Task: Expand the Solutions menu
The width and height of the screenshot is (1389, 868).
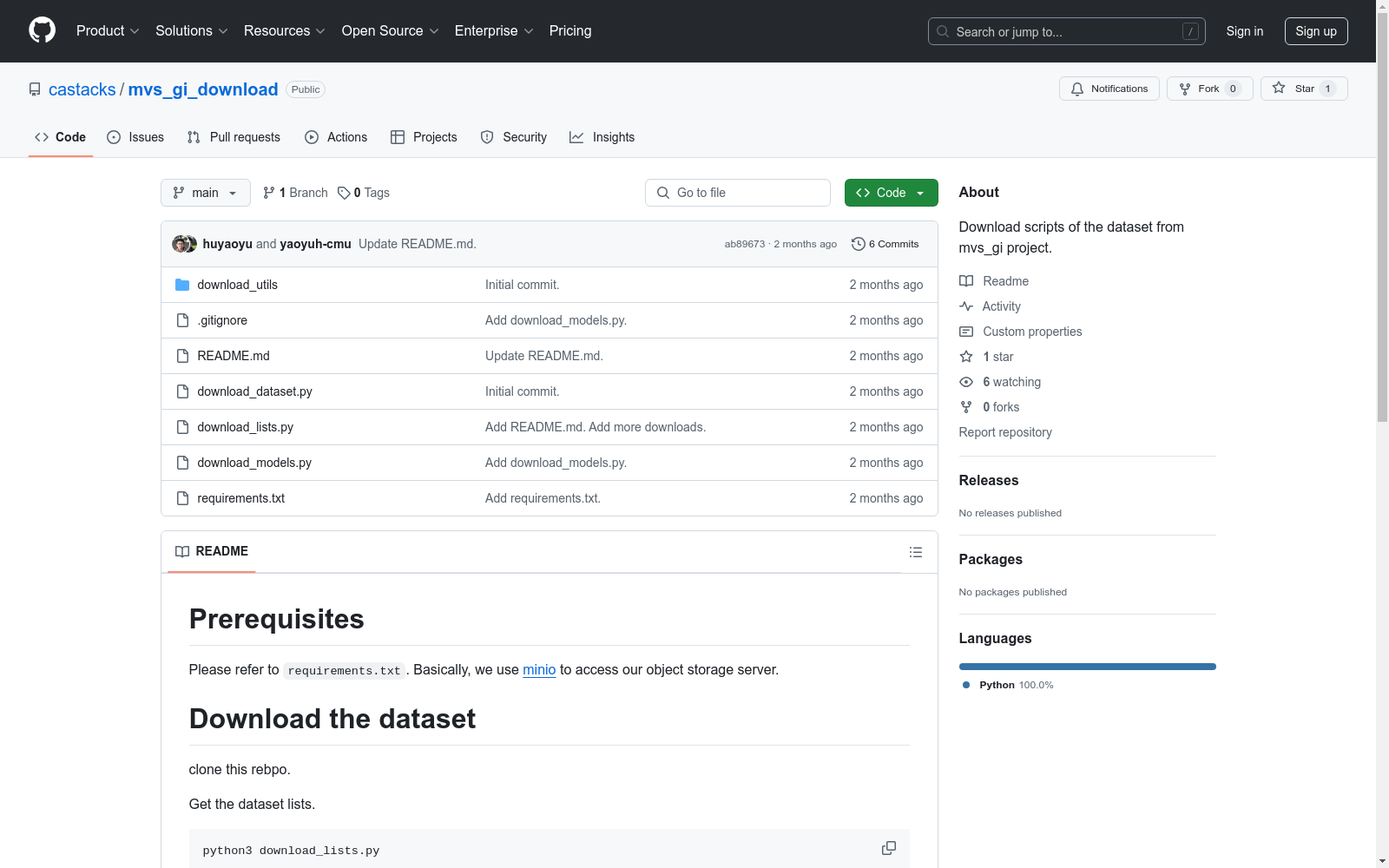Action: pyautogui.click(x=192, y=31)
